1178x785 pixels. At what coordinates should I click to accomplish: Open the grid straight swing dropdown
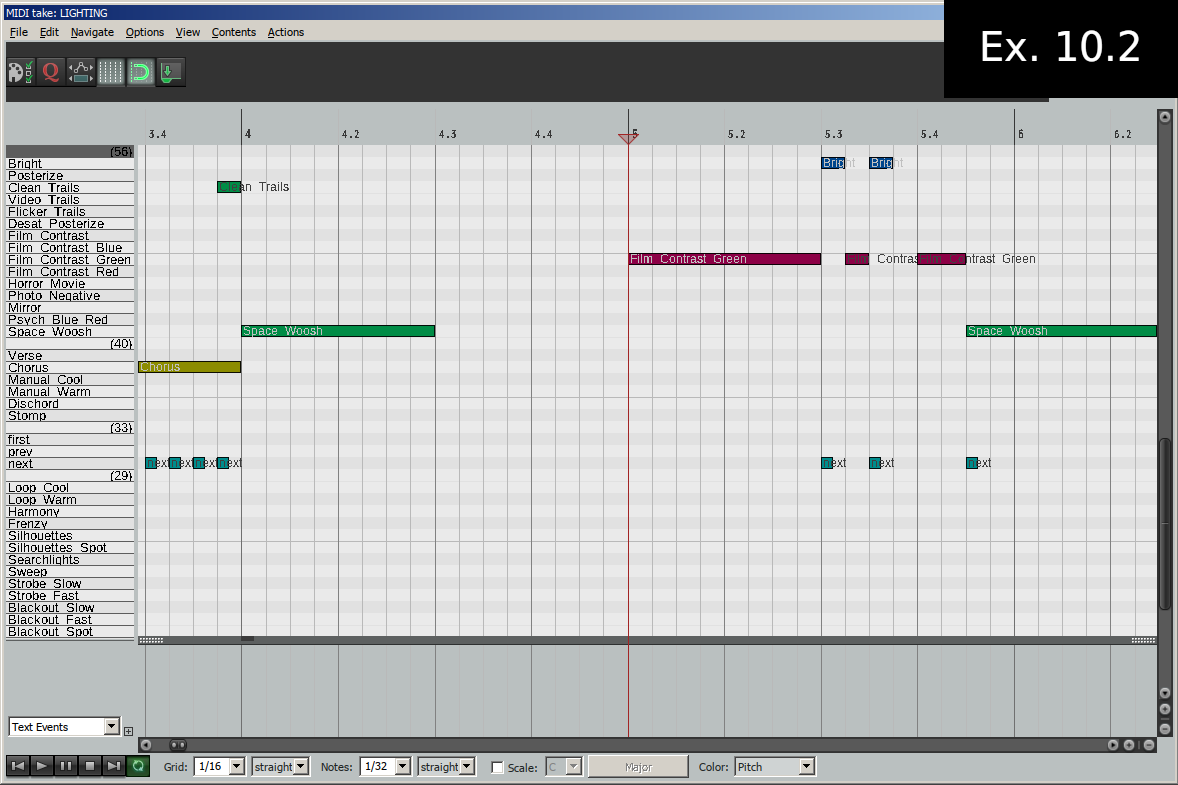(301, 766)
